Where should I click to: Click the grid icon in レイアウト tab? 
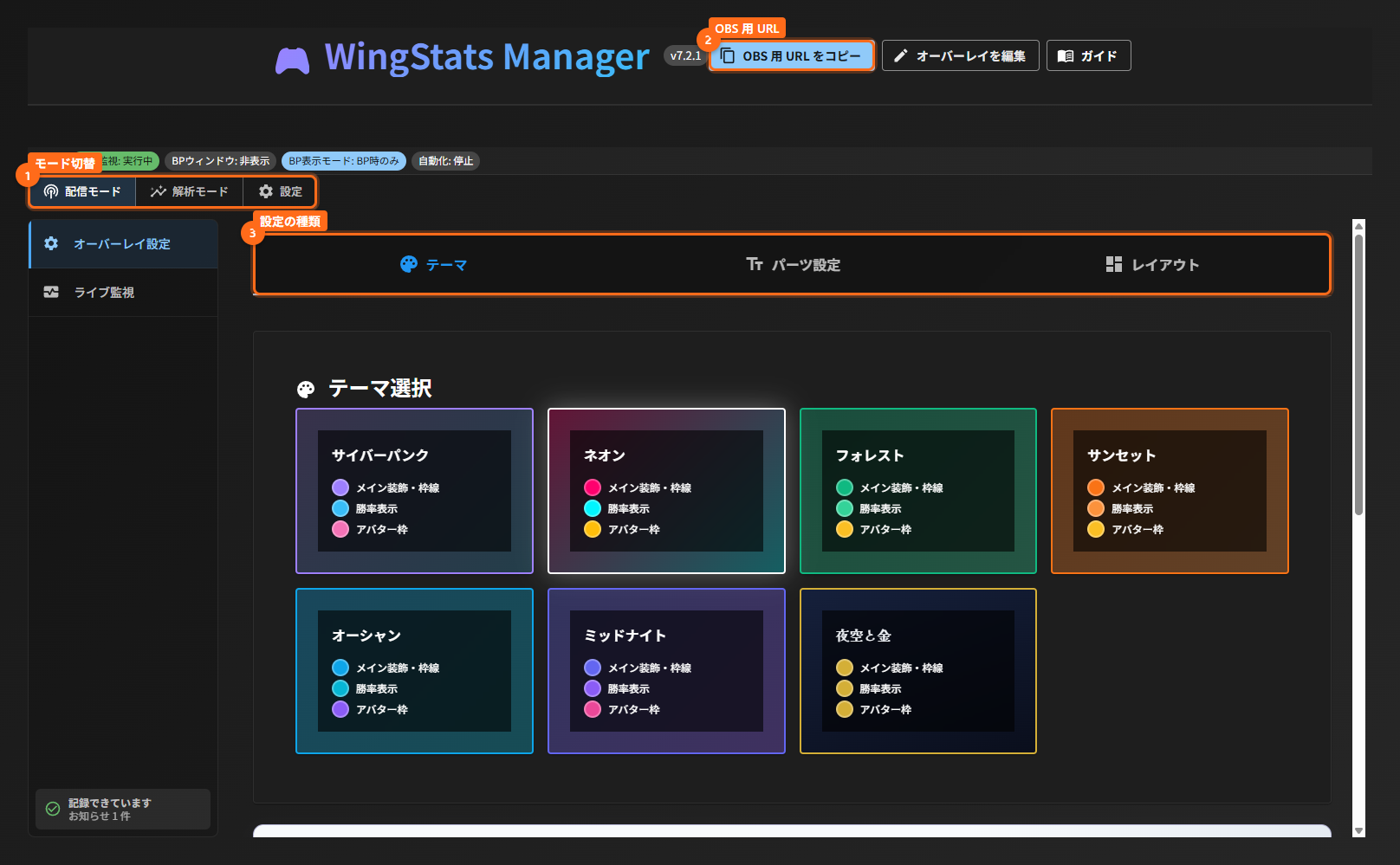pyautogui.click(x=1114, y=264)
